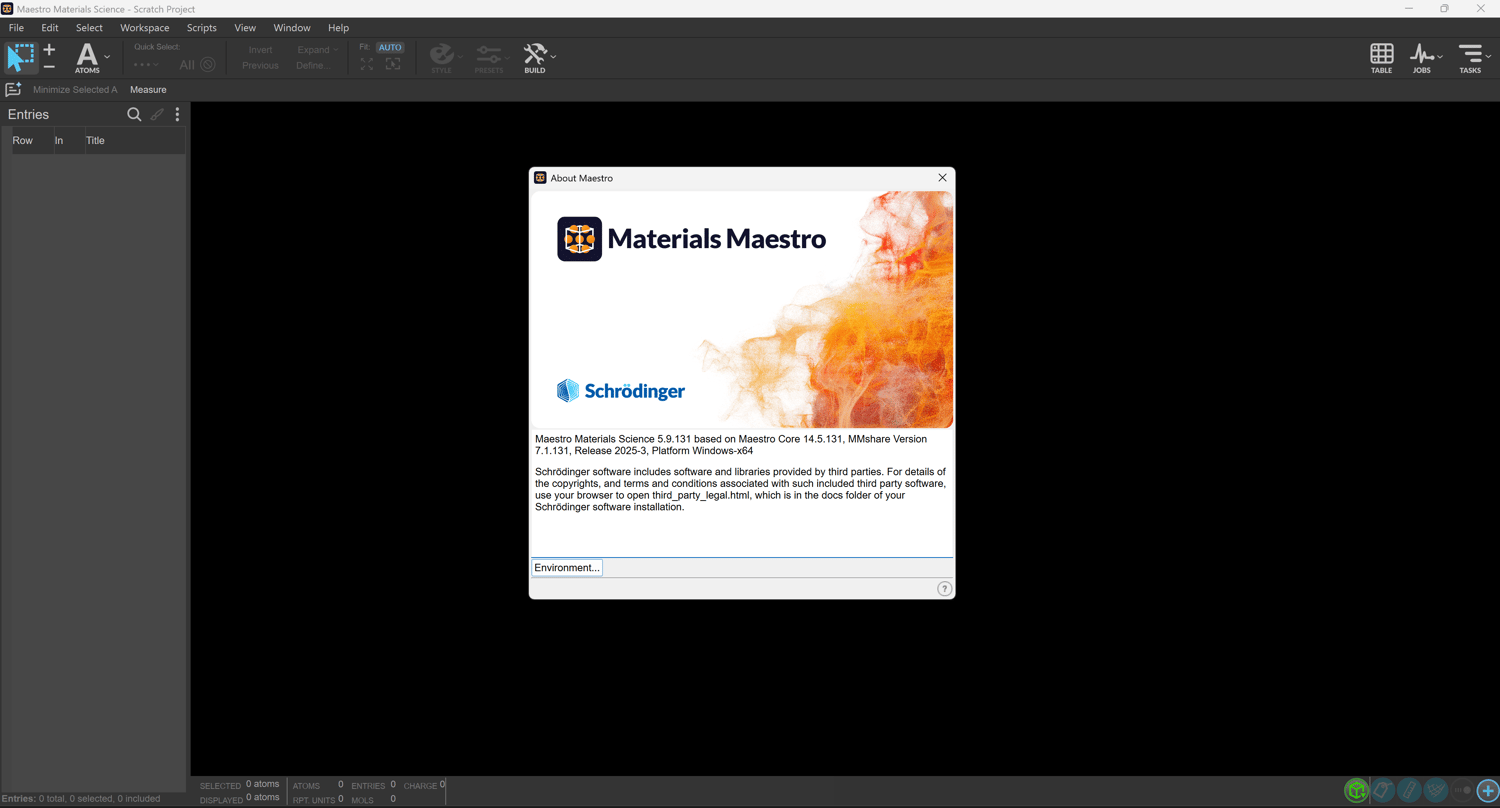Open the Expand selection dropdown
The width and height of the screenshot is (1500, 808).
point(317,50)
